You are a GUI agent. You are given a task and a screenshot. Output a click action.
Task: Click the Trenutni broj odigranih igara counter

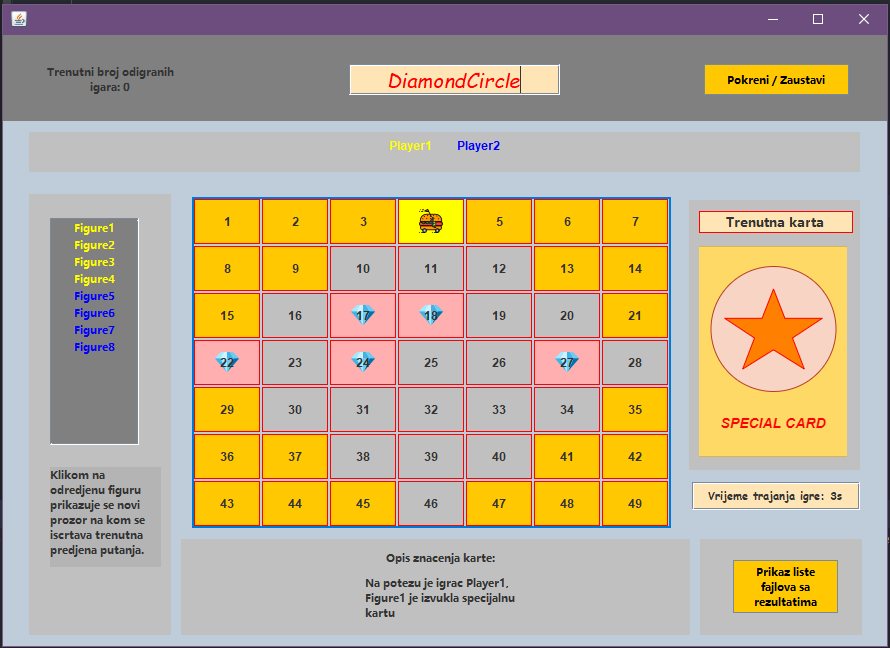[110, 79]
